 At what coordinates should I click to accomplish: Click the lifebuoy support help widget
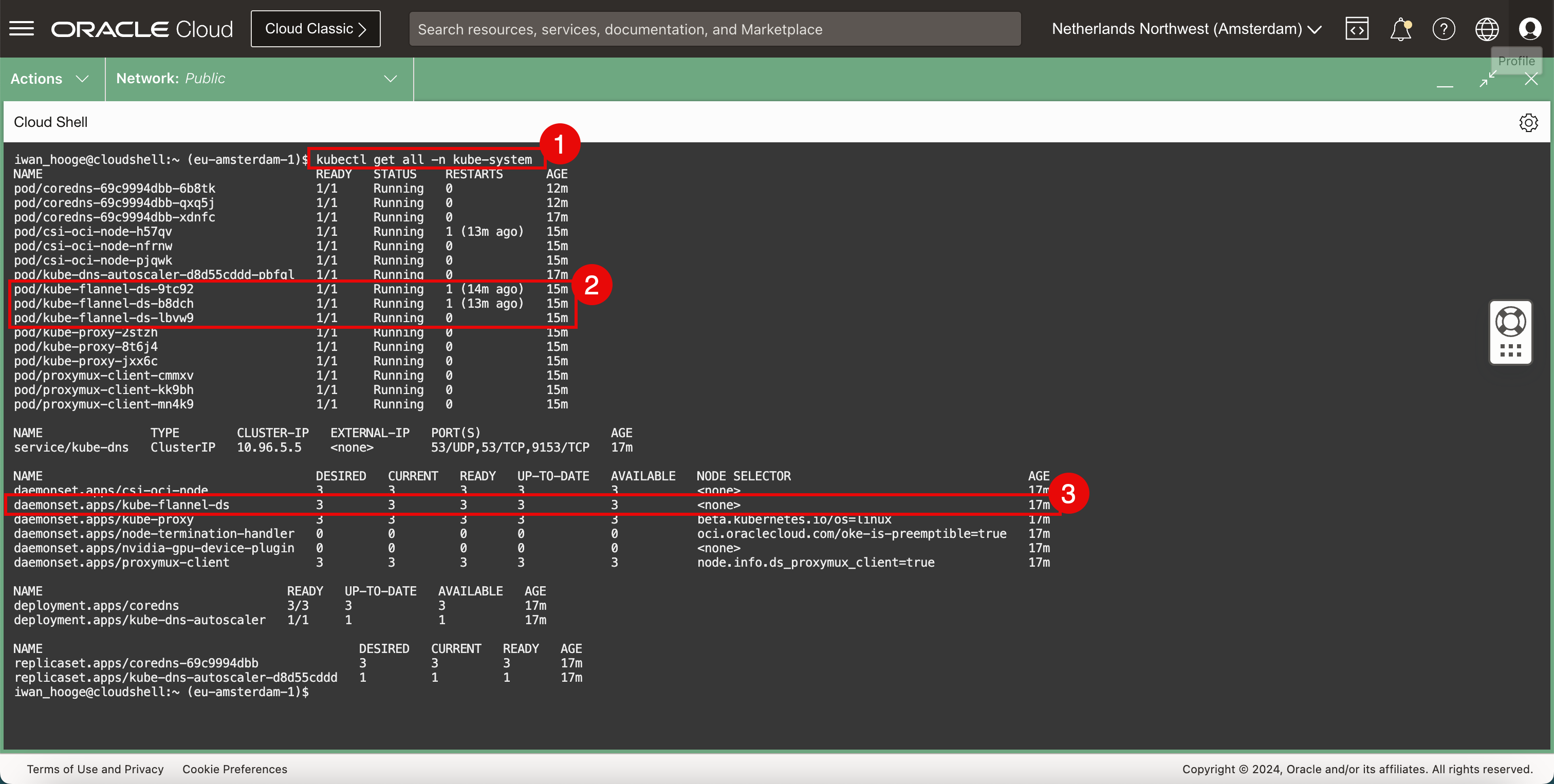(1510, 322)
